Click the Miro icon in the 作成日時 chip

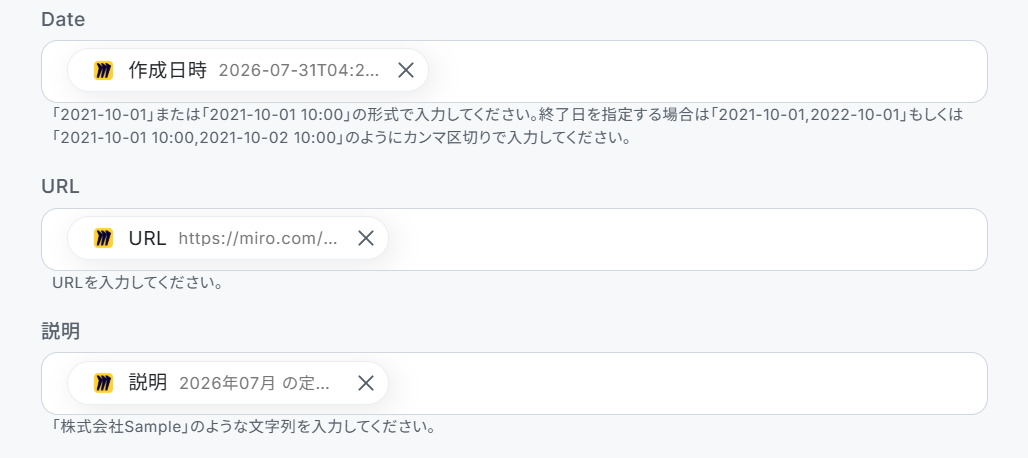(103, 70)
